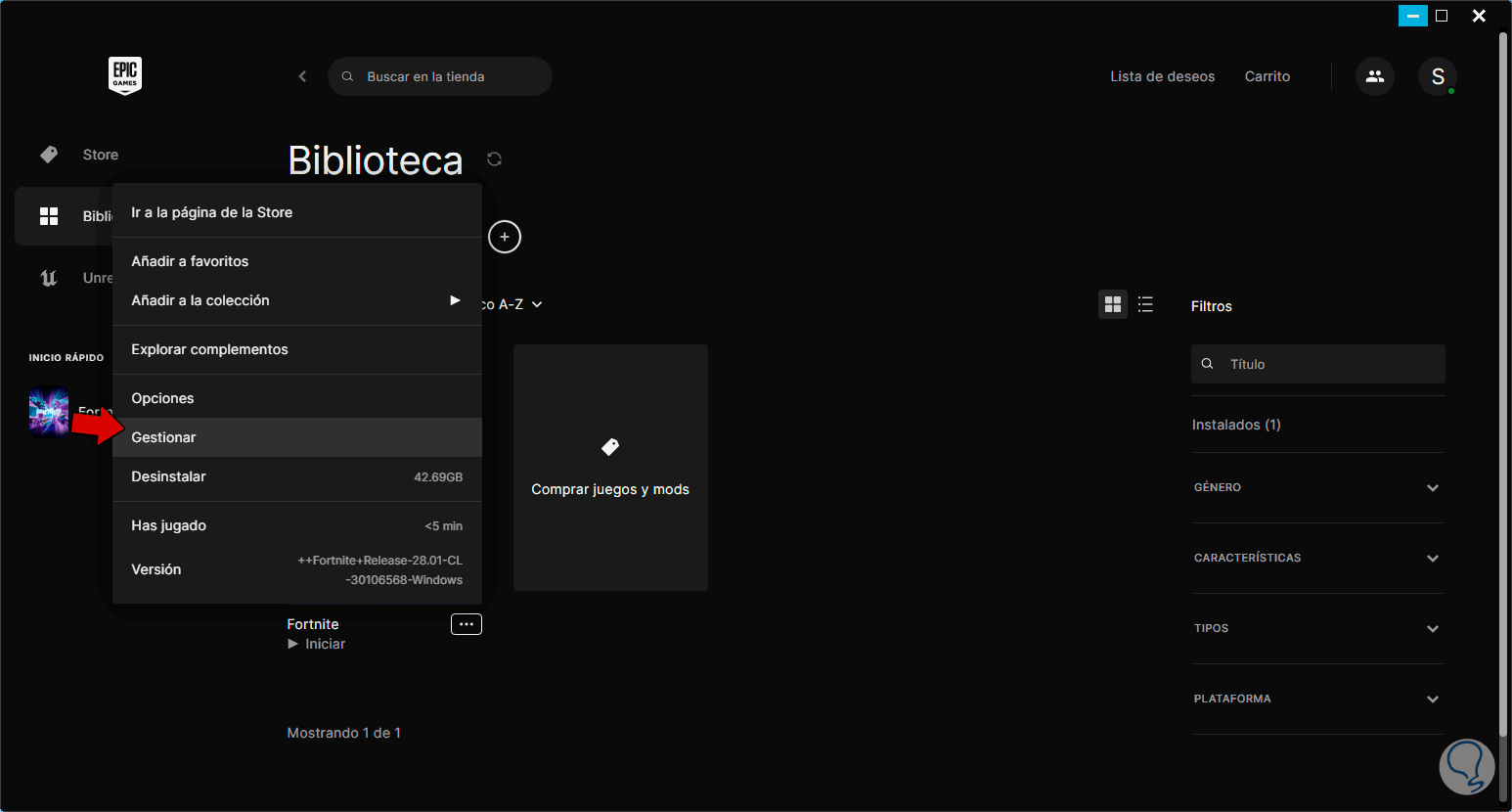Select Gestionar in context menu
Screen dimensions: 1512x812
tap(297, 437)
